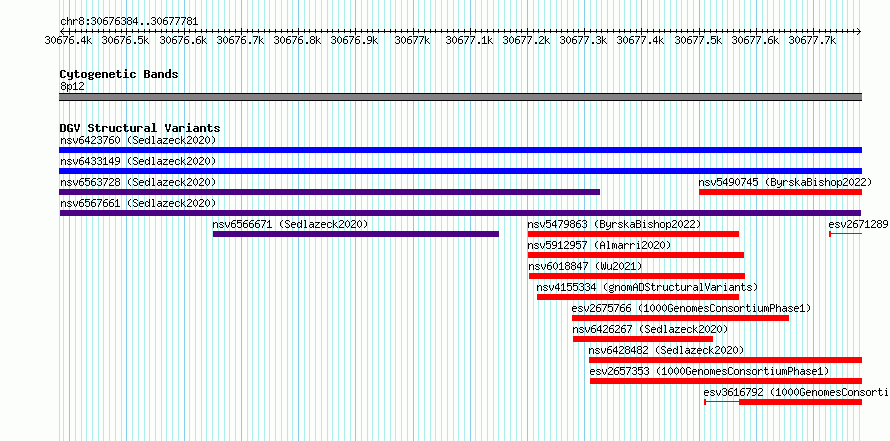Click the DGV Structural Variants track title
The height and width of the screenshot is (441, 890).
tap(140, 128)
